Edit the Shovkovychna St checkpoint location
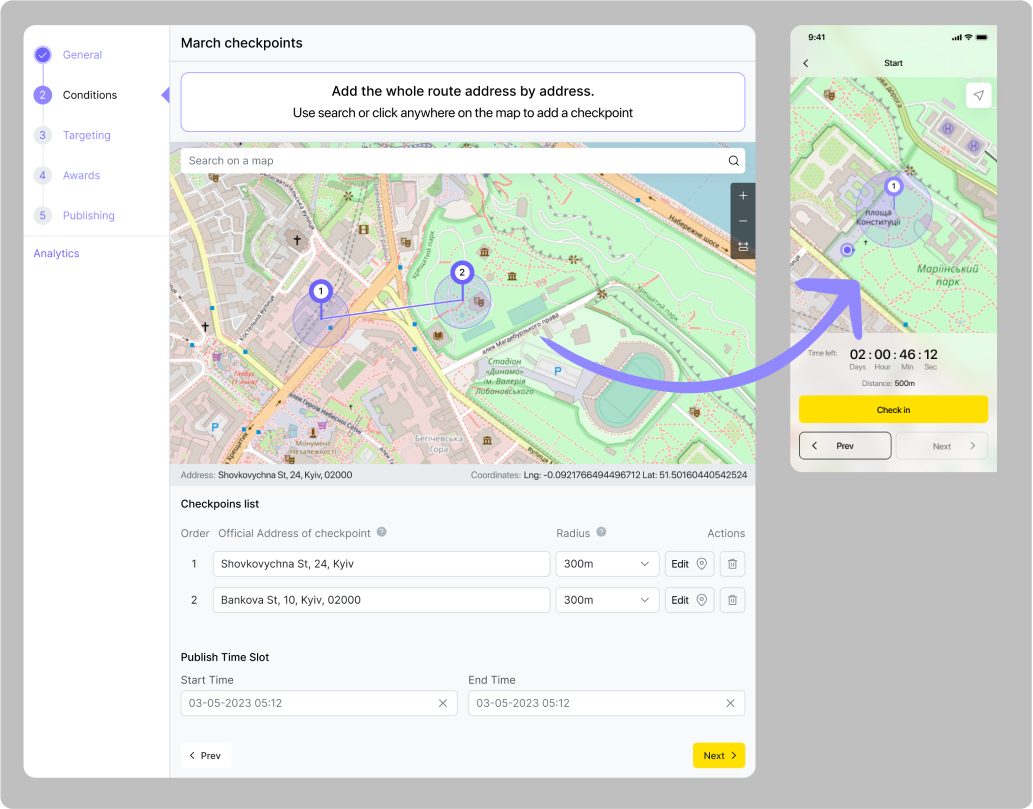This screenshot has height=809, width=1033. (689, 564)
